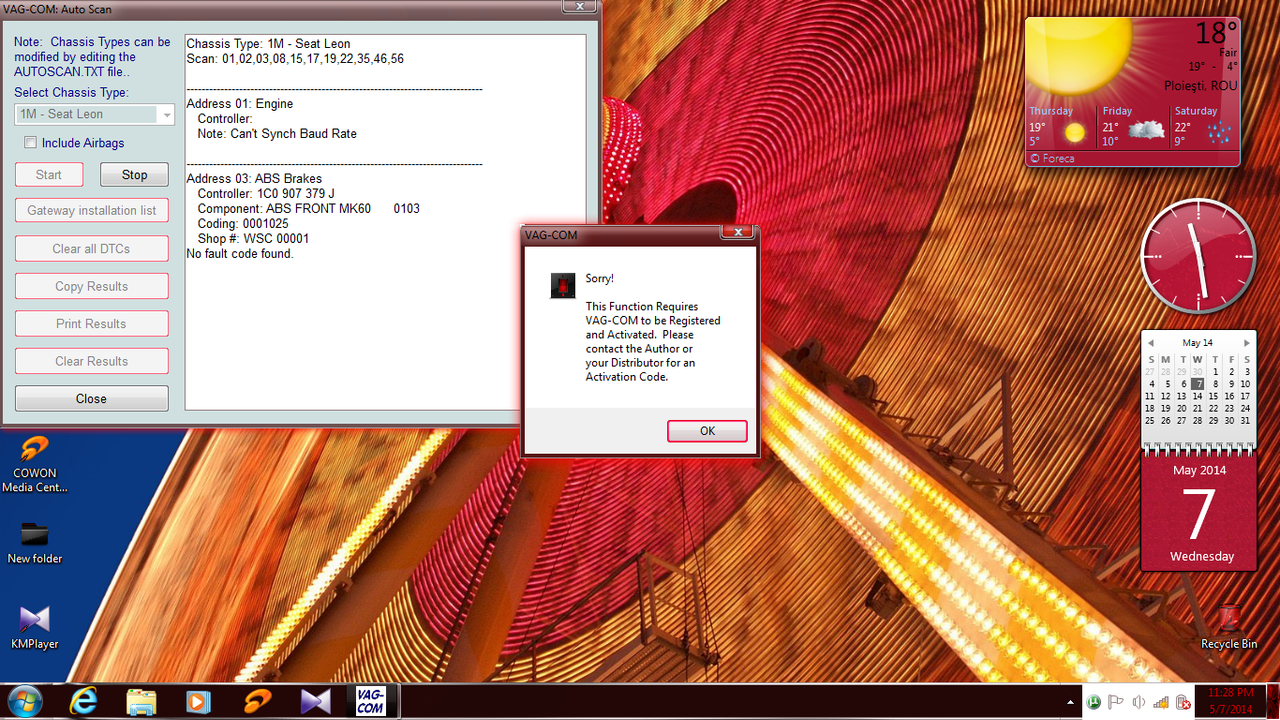Click the KMPlayer taskbar icon
Image resolution: width=1280 pixels, height=720 pixels.
point(315,702)
